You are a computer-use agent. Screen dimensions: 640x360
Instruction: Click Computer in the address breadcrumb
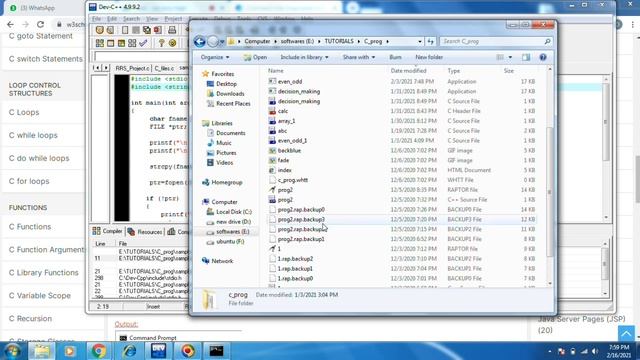point(257,41)
